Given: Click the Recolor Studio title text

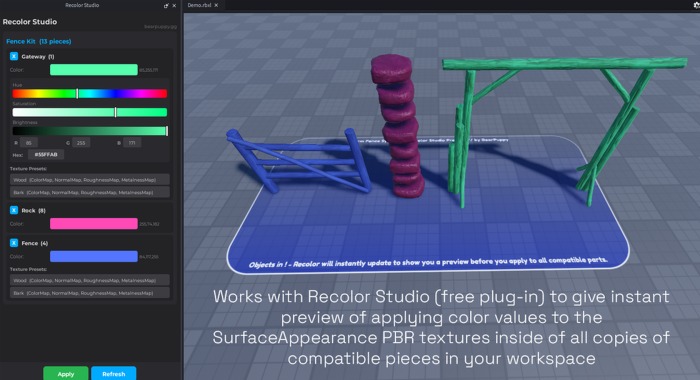Looking at the screenshot, I should click(x=30, y=21).
